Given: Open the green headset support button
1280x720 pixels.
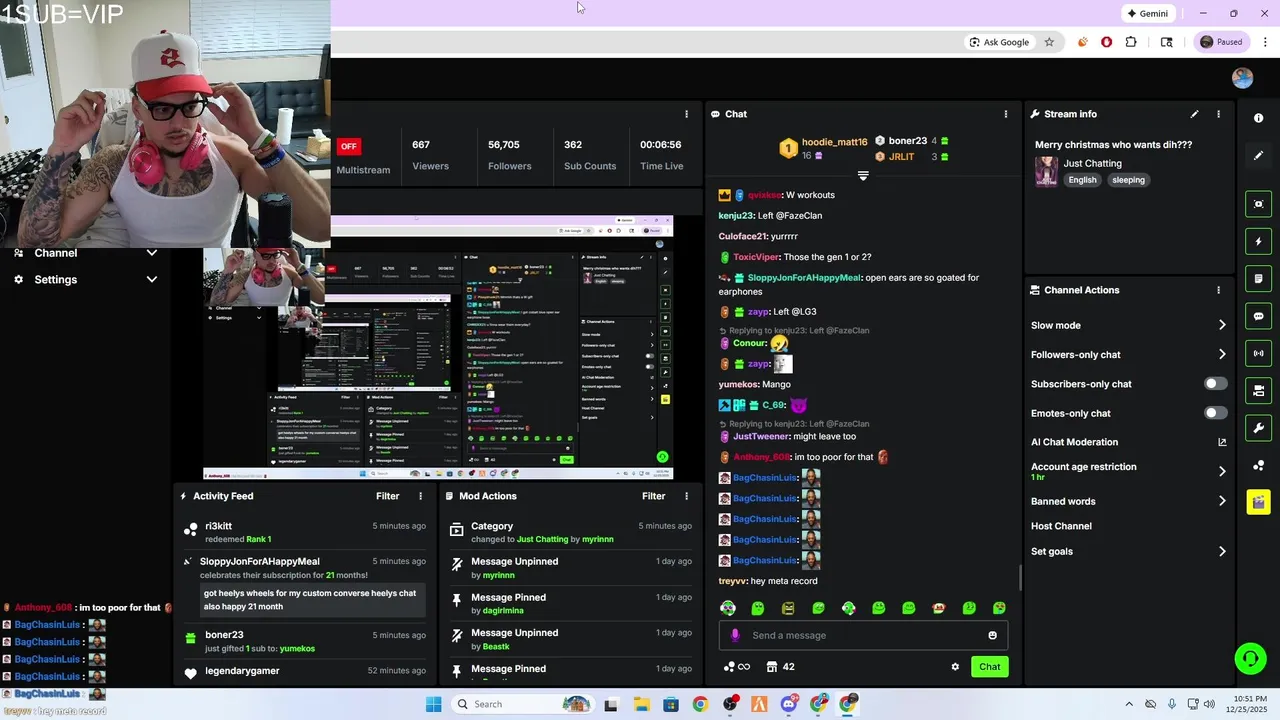Looking at the screenshot, I should click(x=1250, y=658).
